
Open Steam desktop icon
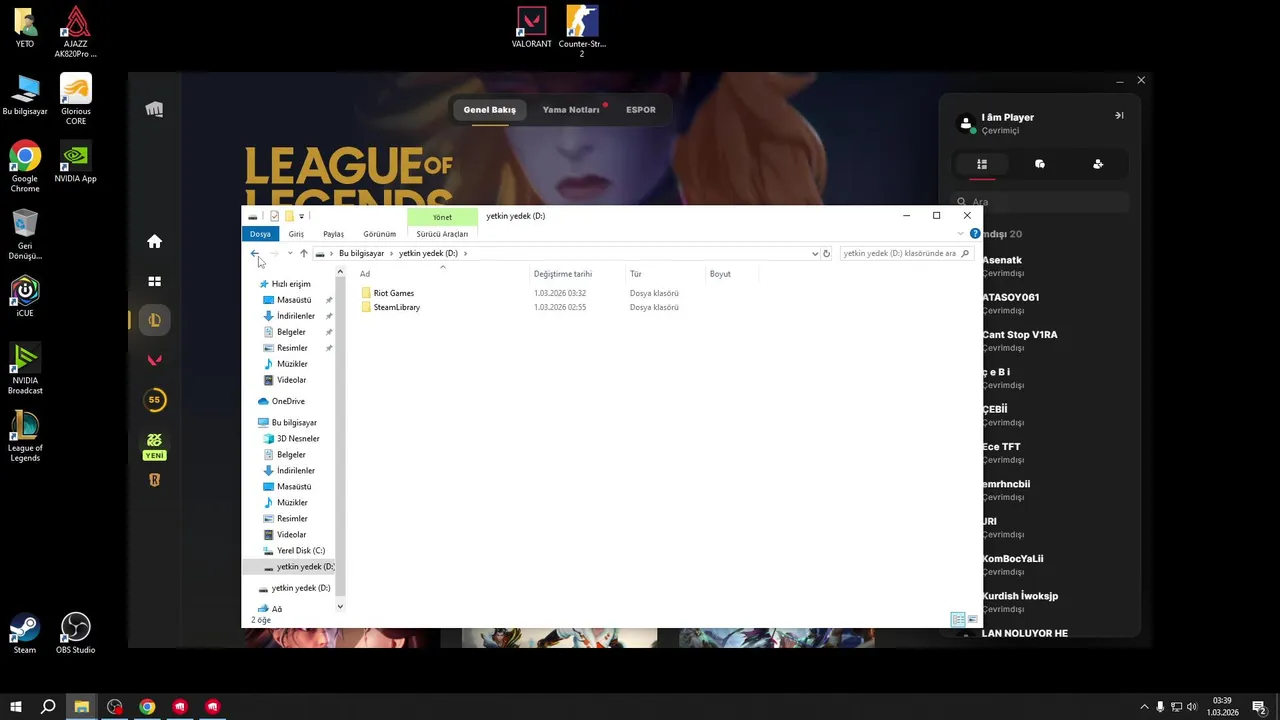(x=25, y=633)
